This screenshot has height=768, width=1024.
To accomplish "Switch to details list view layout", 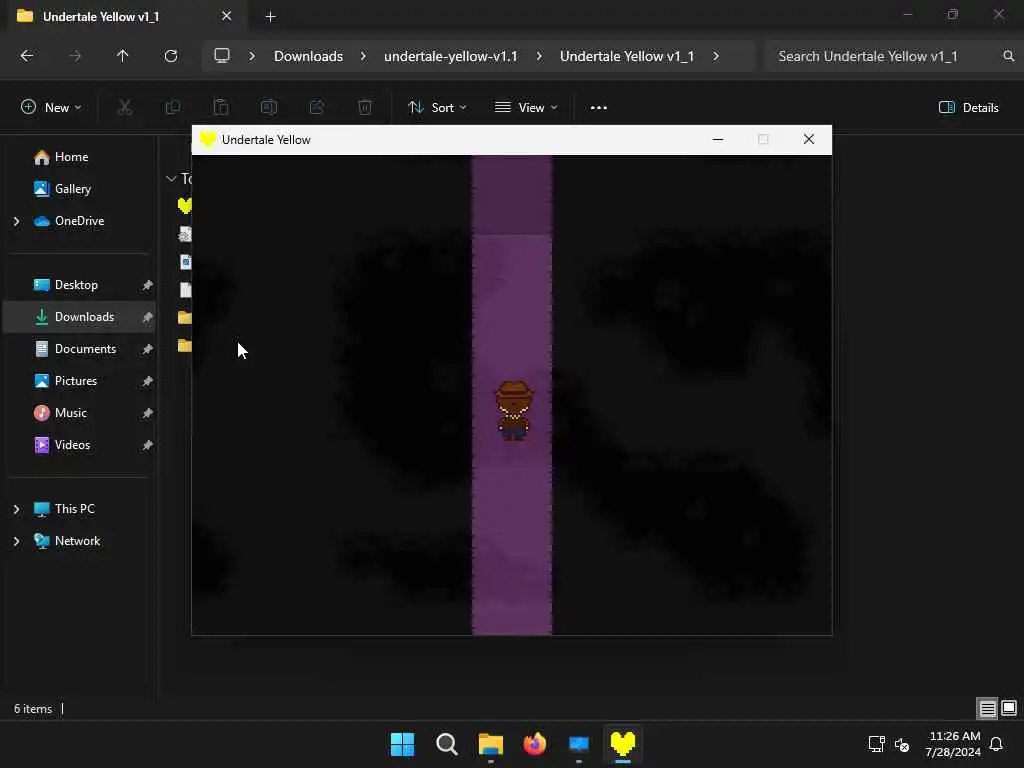I will (x=987, y=709).
